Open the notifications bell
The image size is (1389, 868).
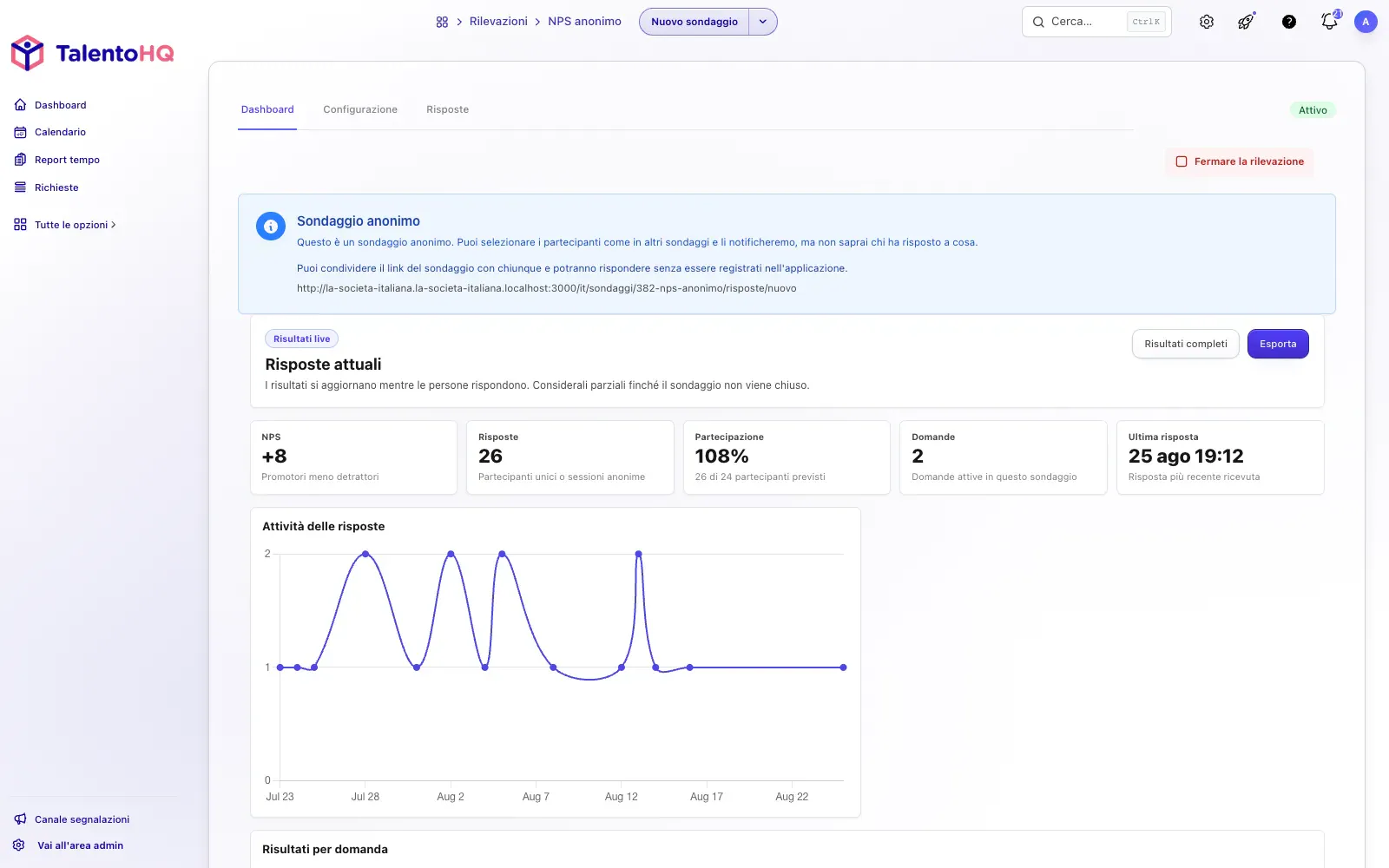[1329, 21]
